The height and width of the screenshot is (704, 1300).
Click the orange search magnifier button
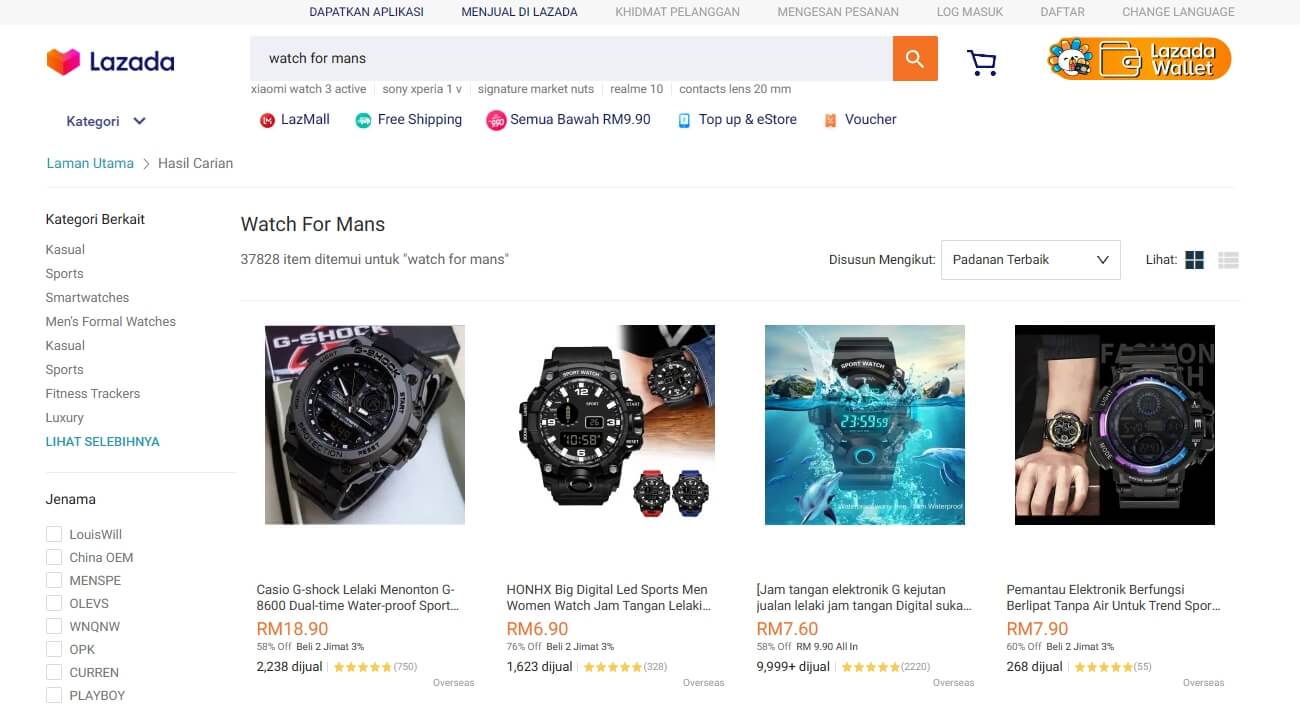point(915,58)
